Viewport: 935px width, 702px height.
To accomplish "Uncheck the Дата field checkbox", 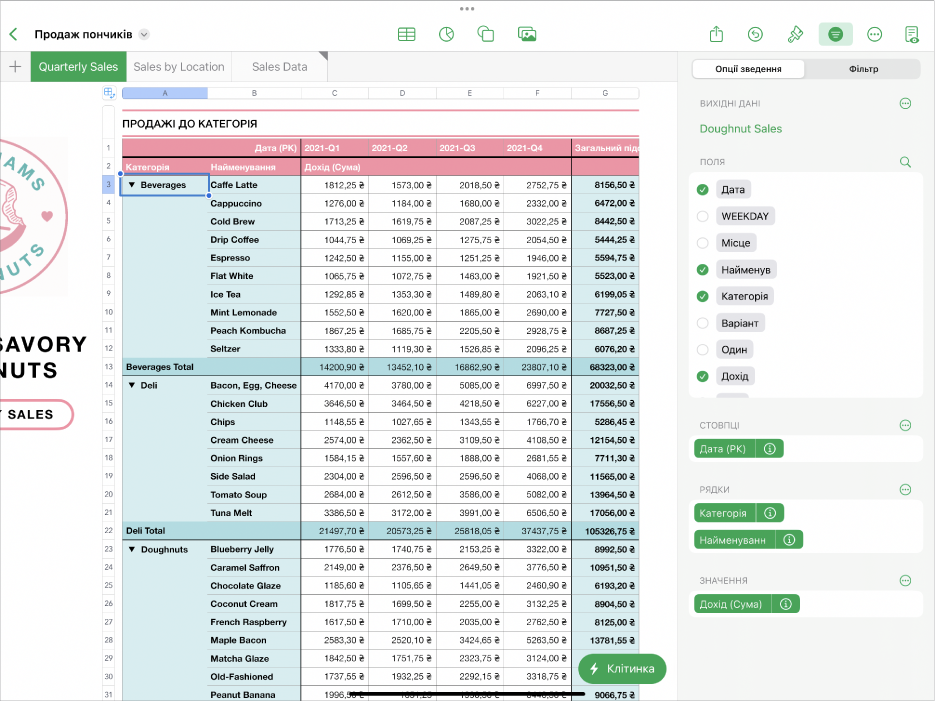I will (x=702, y=189).
